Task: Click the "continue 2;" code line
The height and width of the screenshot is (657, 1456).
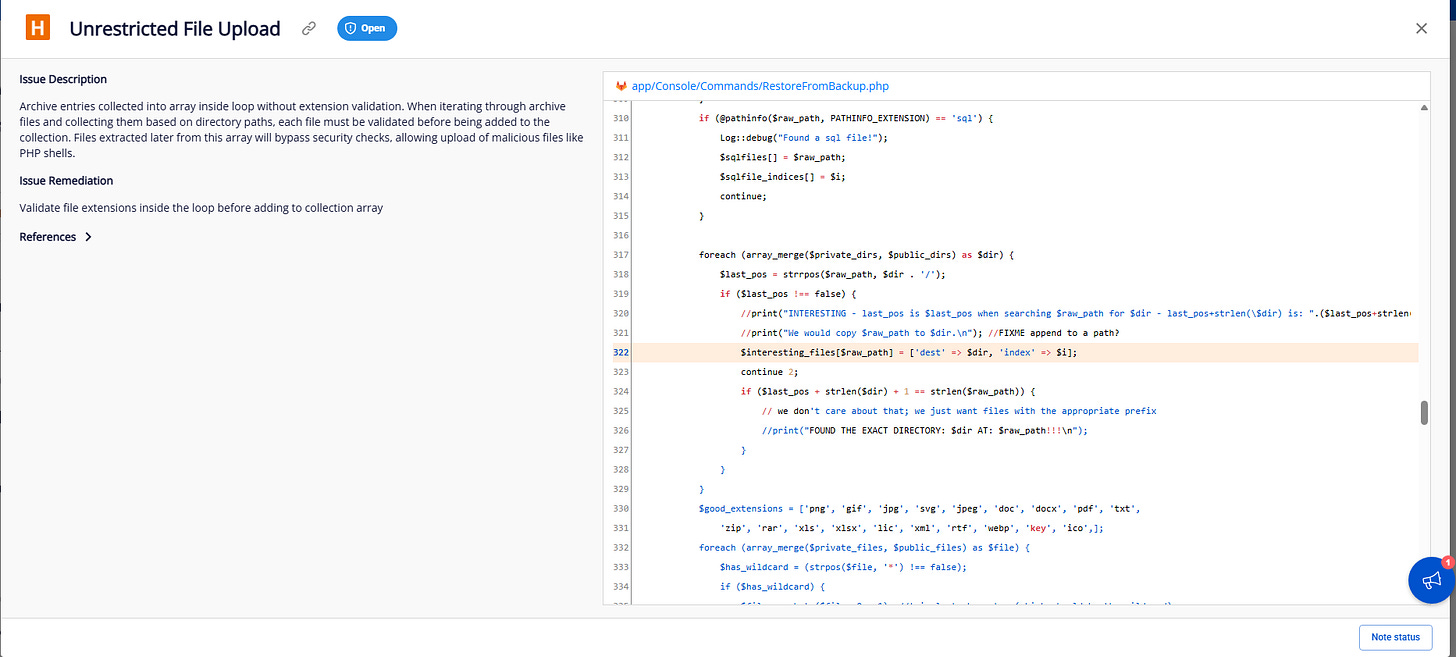Action: point(769,372)
